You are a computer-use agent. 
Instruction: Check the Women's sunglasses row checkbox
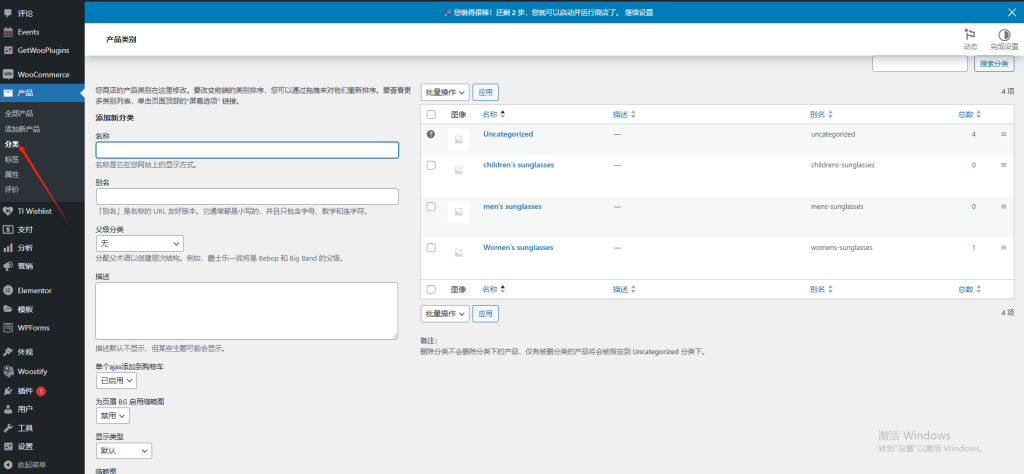pyautogui.click(x=431, y=247)
